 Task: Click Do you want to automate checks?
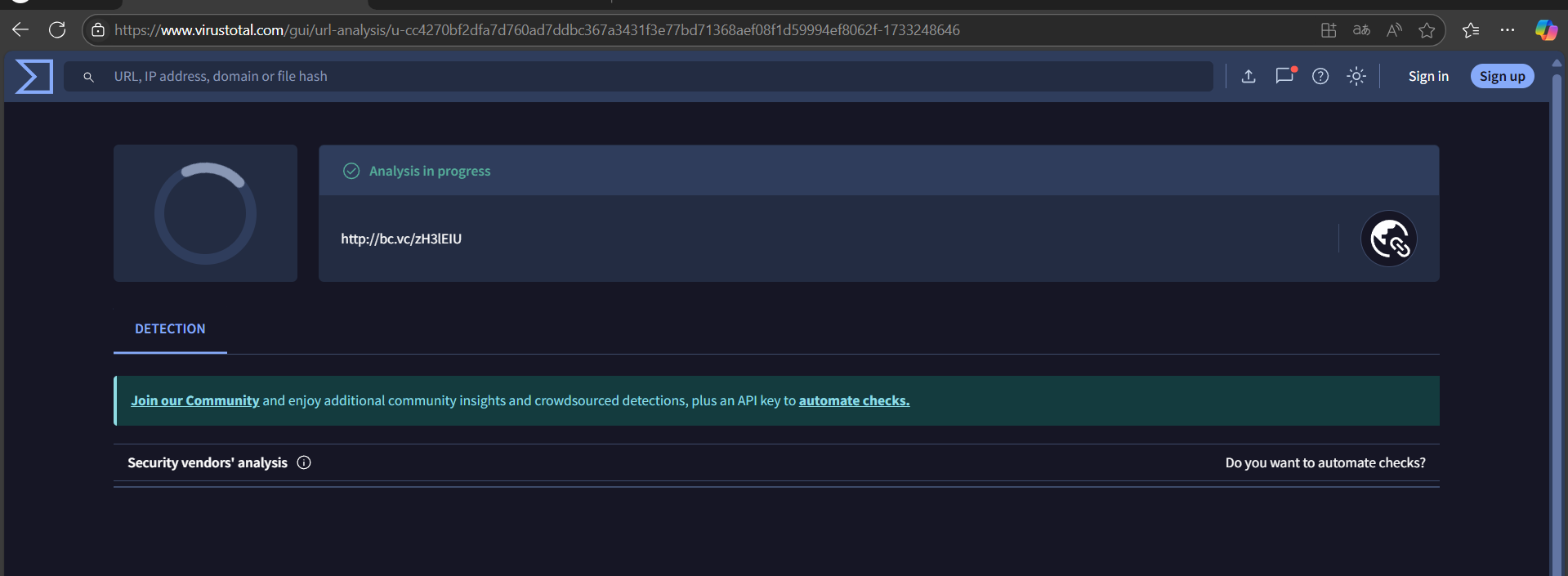pyautogui.click(x=1325, y=462)
